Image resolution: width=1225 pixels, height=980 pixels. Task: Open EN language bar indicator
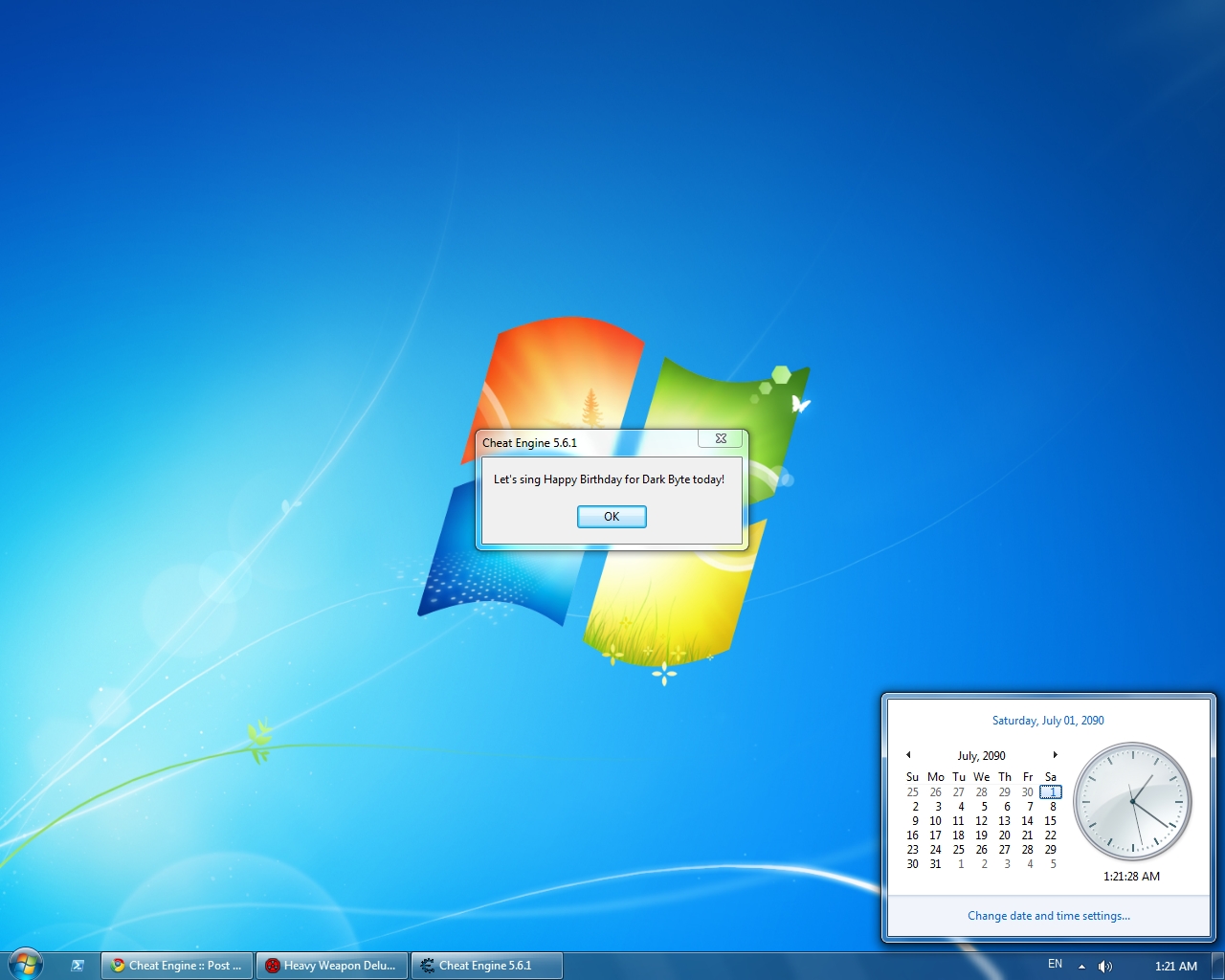(1055, 965)
